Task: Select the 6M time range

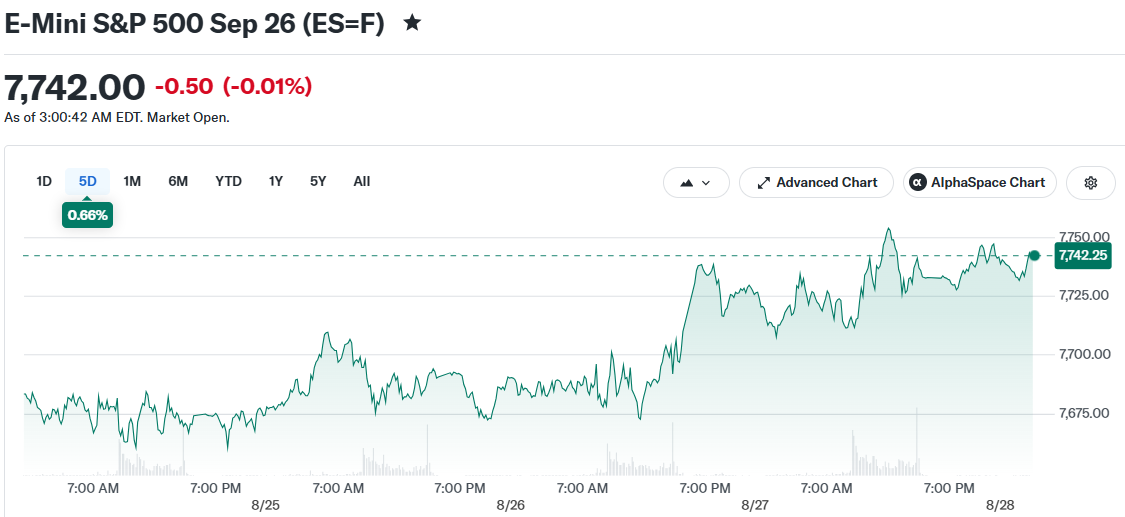Action: point(178,181)
